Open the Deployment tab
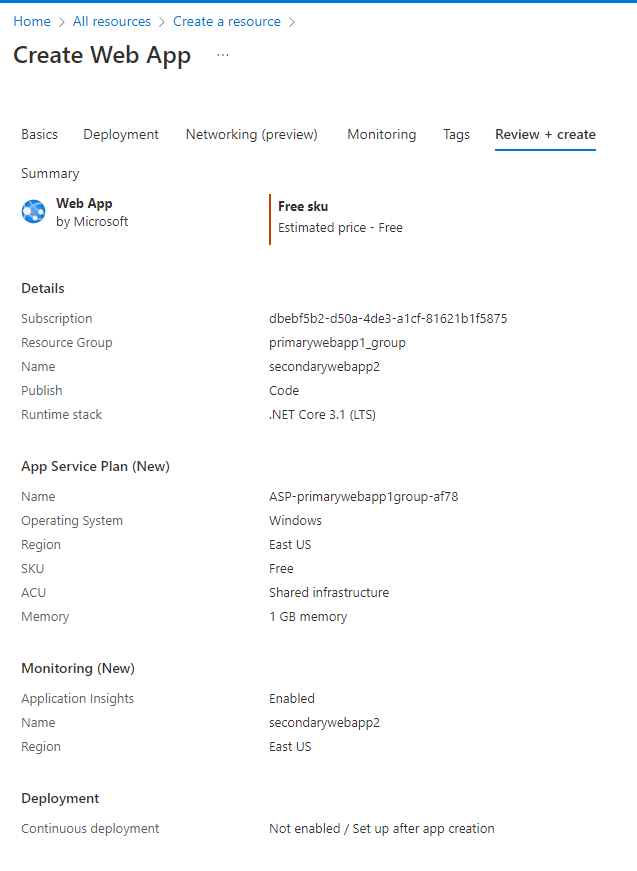 tap(120, 134)
